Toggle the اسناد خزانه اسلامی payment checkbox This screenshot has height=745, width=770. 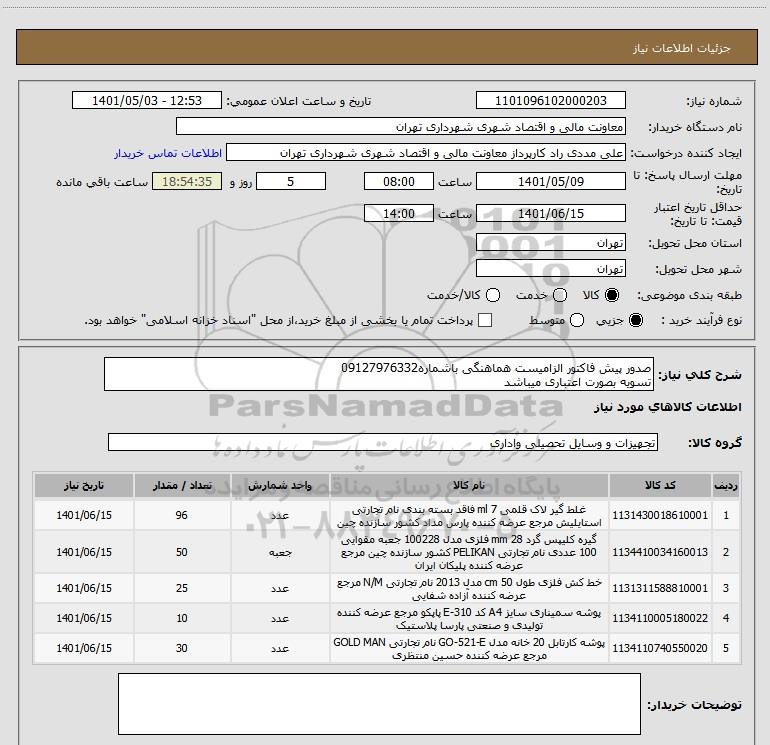pos(485,320)
